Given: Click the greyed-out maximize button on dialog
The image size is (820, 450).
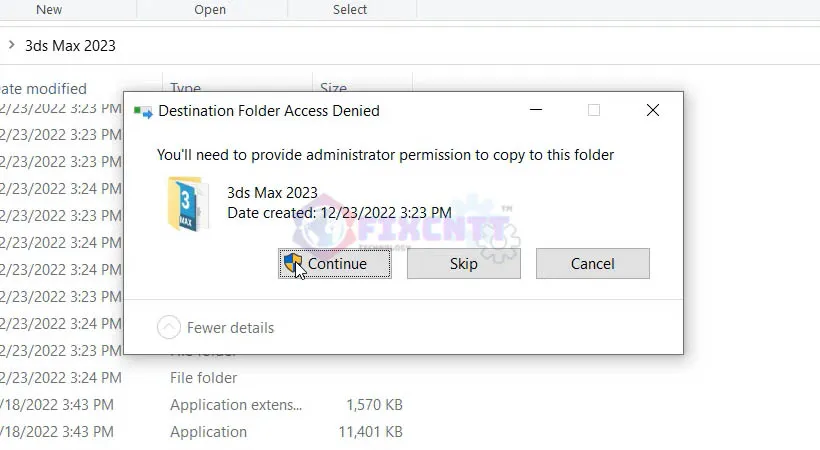Looking at the screenshot, I should click(x=594, y=111).
